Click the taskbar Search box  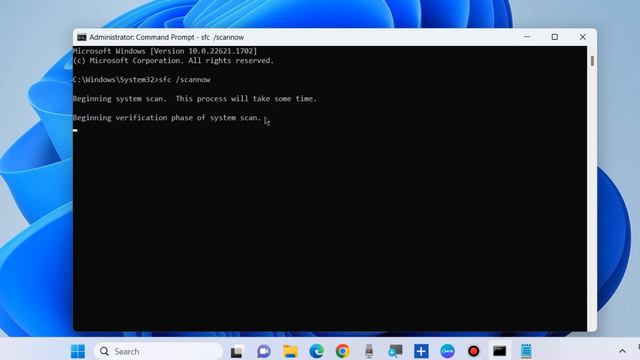pyautogui.click(x=158, y=351)
